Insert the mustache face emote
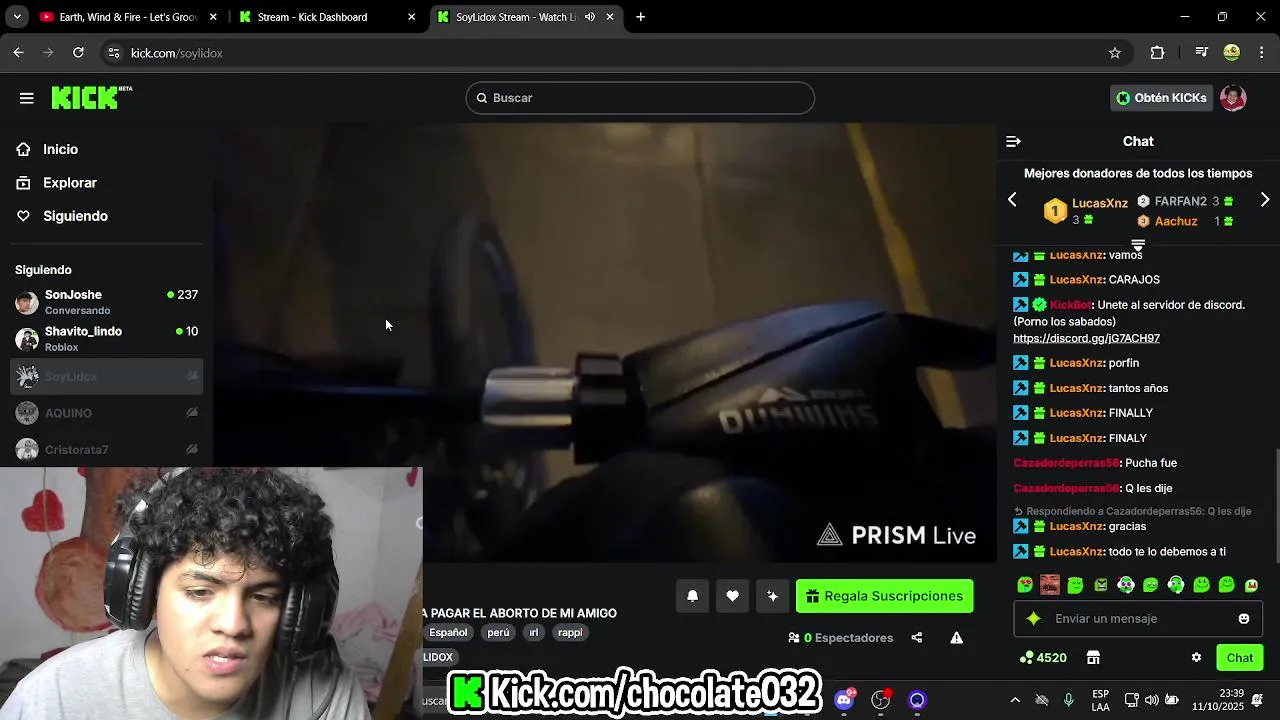 1050,585
